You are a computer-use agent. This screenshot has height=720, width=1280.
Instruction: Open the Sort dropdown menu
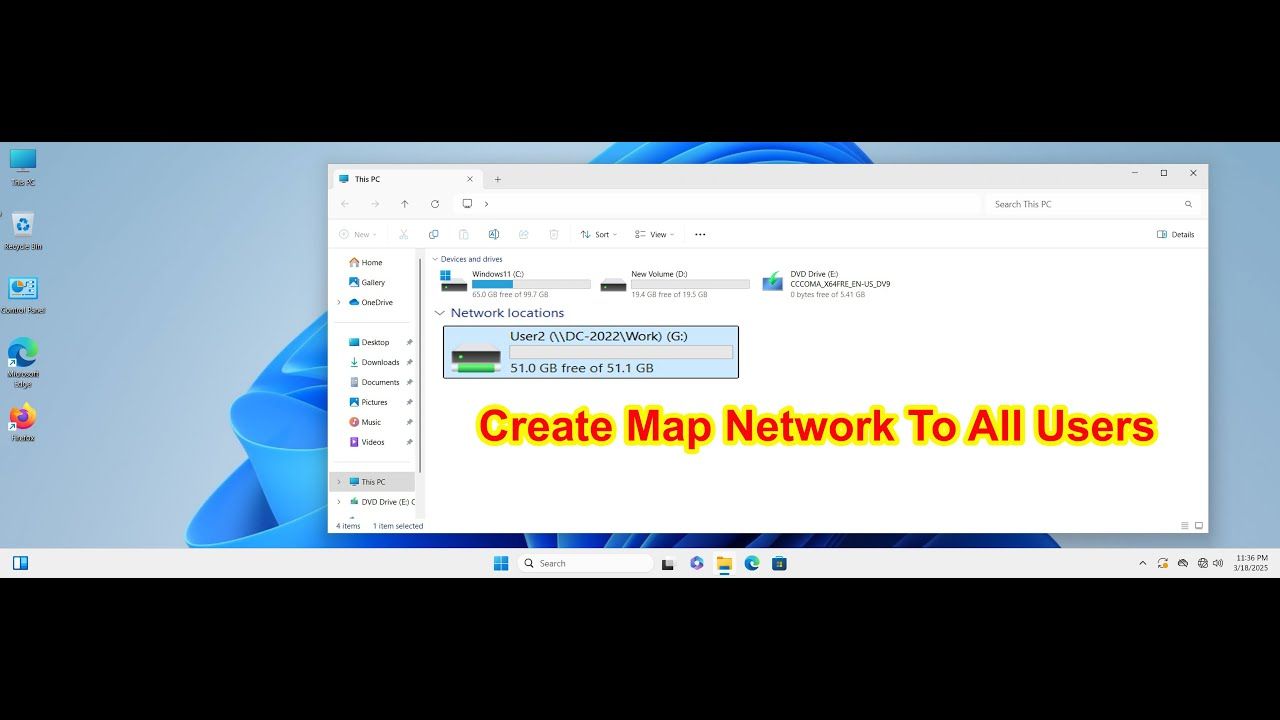pos(599,234)
